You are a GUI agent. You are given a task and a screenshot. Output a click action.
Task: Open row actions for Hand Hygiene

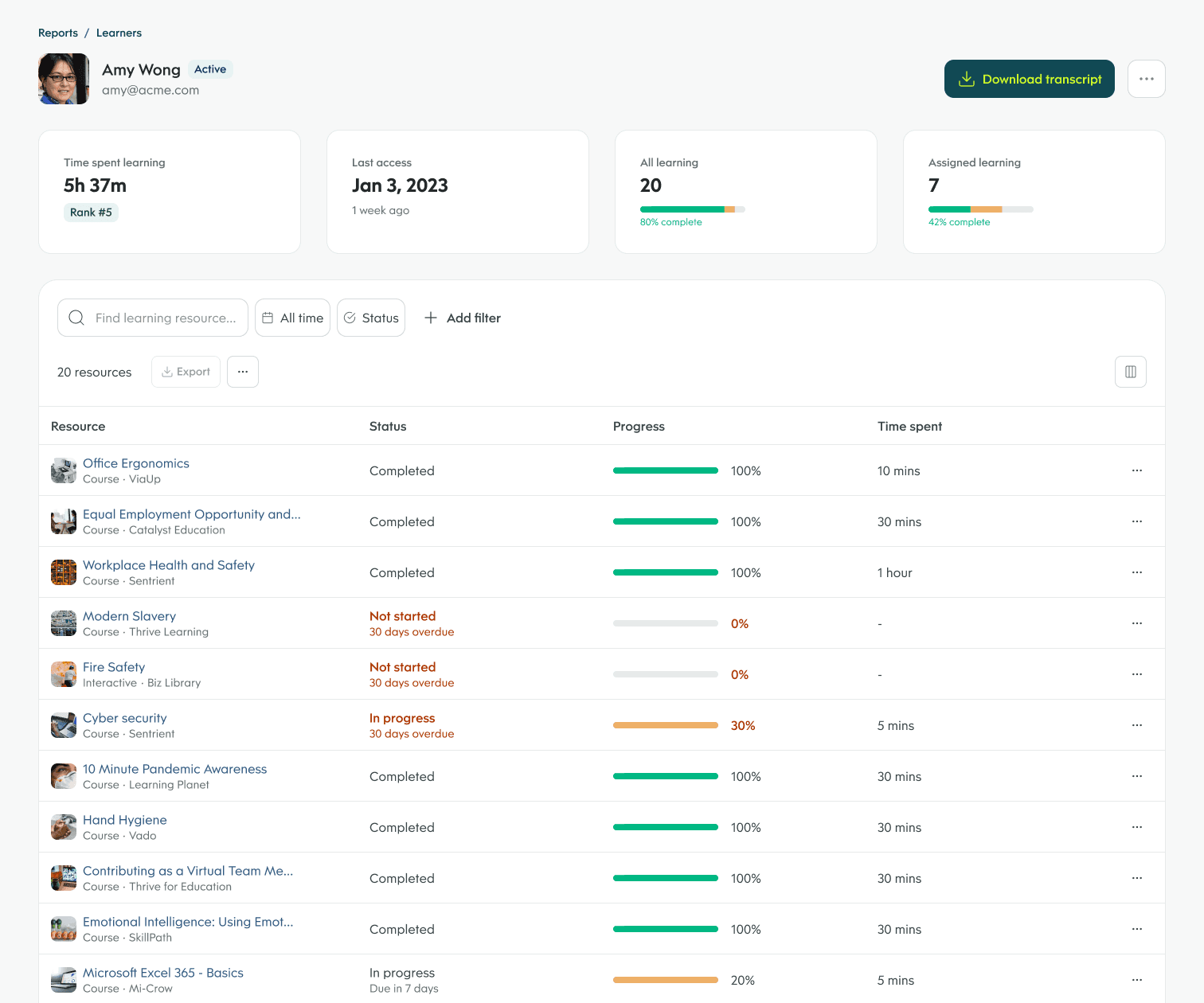(x=1136, y=827)
